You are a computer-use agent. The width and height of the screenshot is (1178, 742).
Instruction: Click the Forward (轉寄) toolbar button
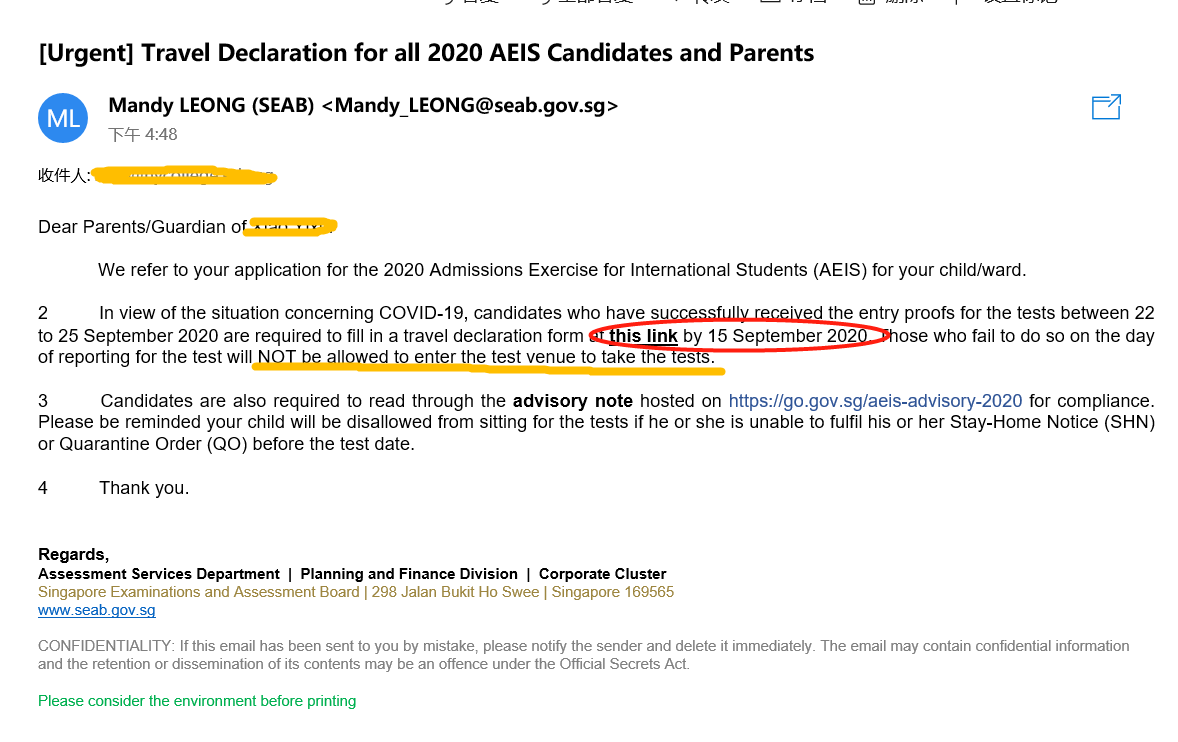701,2
